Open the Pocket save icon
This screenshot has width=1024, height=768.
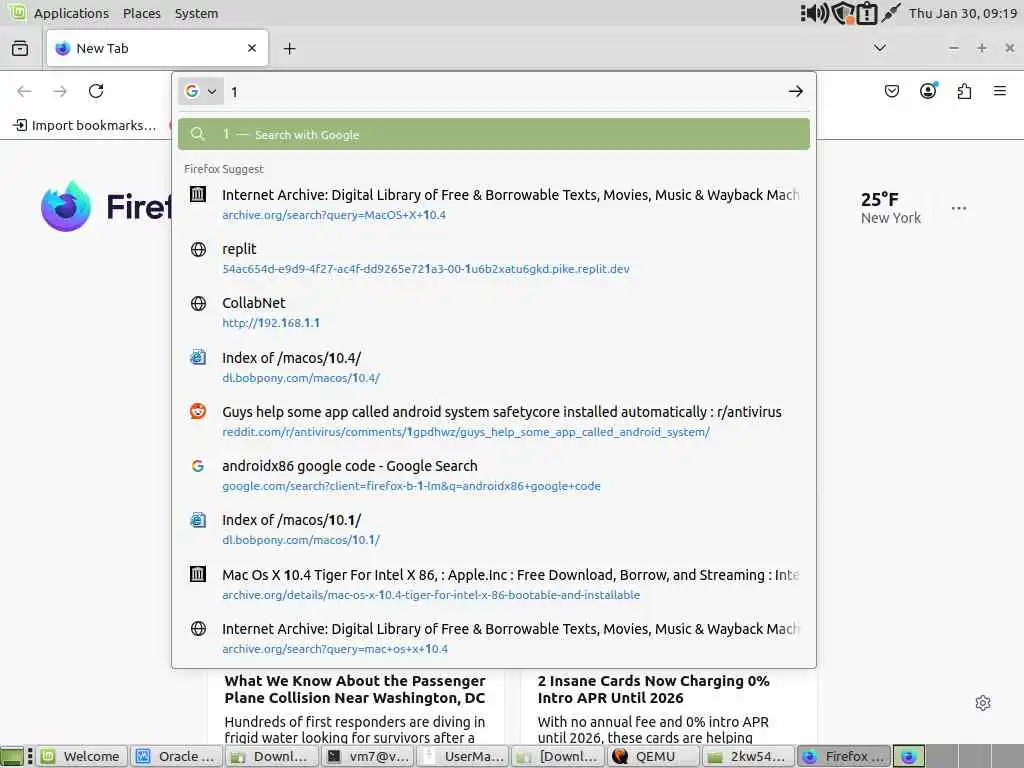(x=891, y=91)
